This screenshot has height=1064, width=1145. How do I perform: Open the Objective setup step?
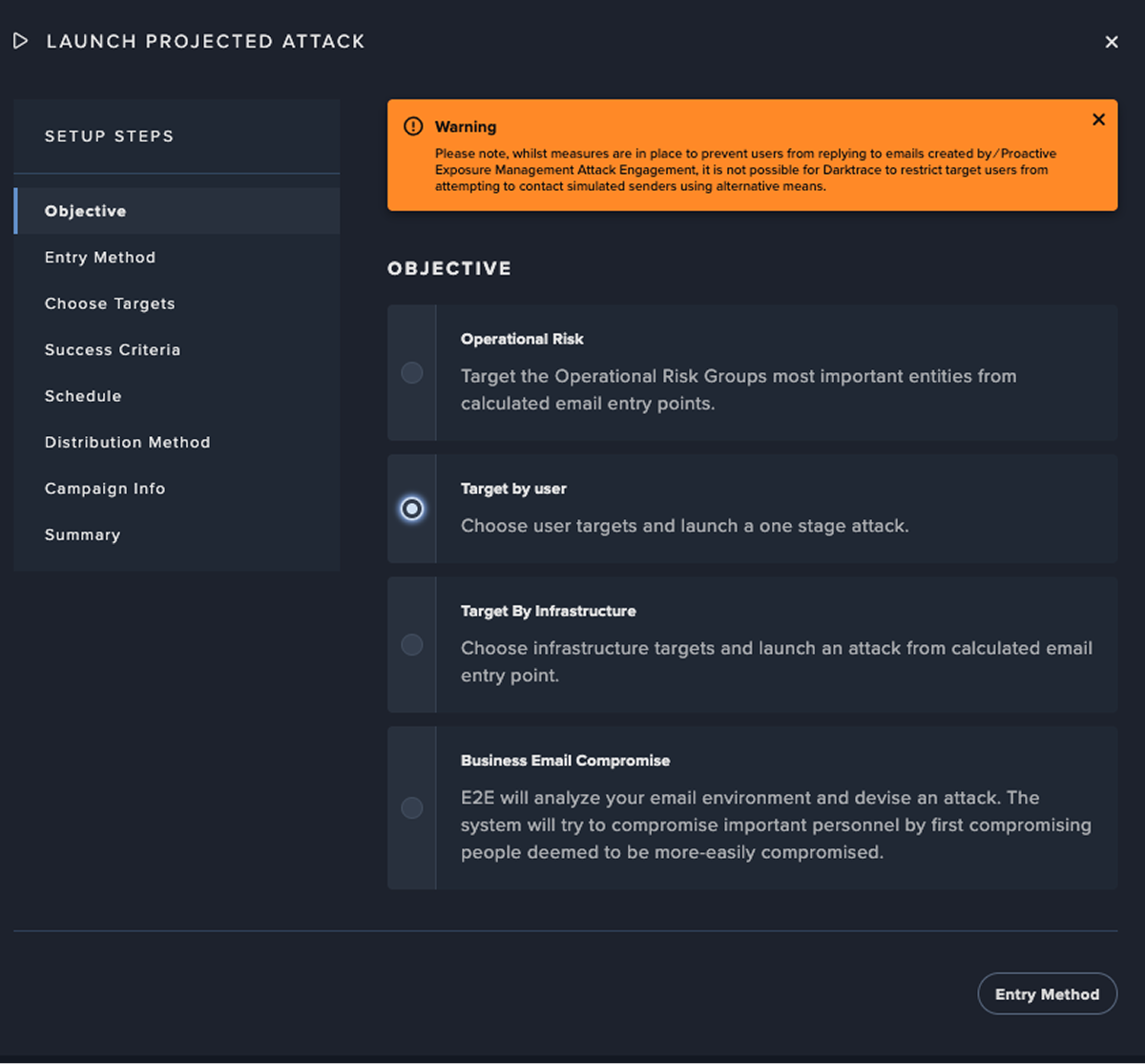tap(86, 211)
